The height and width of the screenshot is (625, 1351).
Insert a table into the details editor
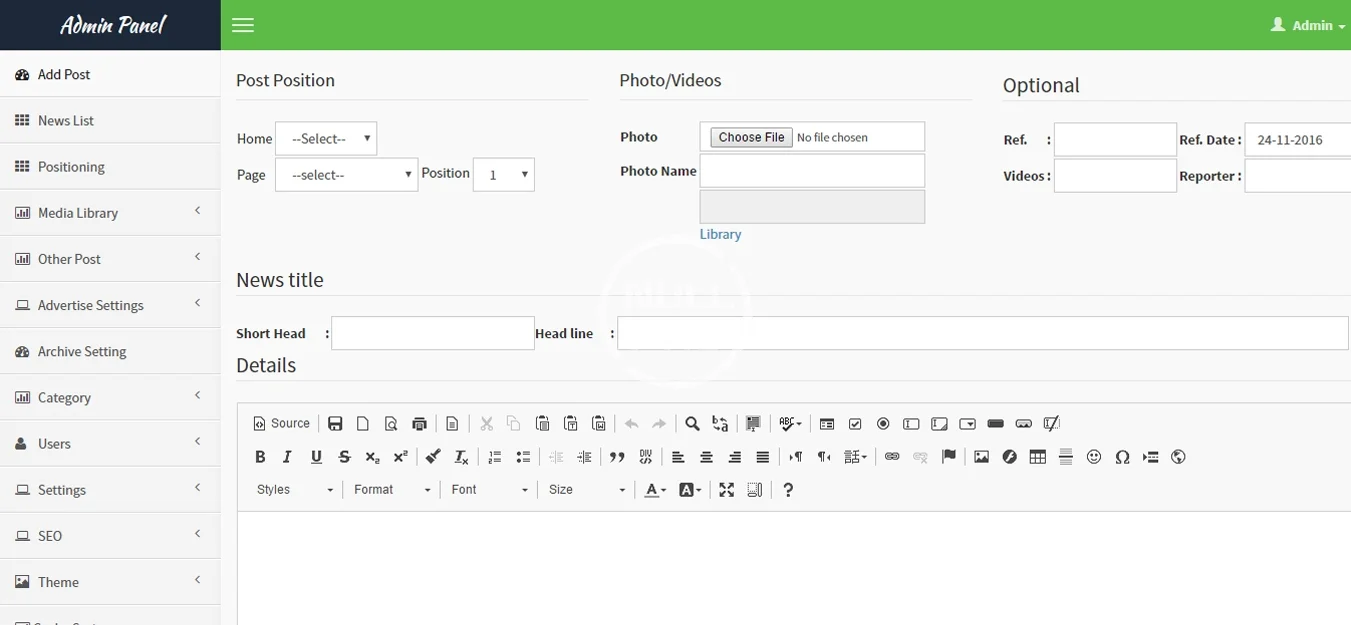[1038, 457]
